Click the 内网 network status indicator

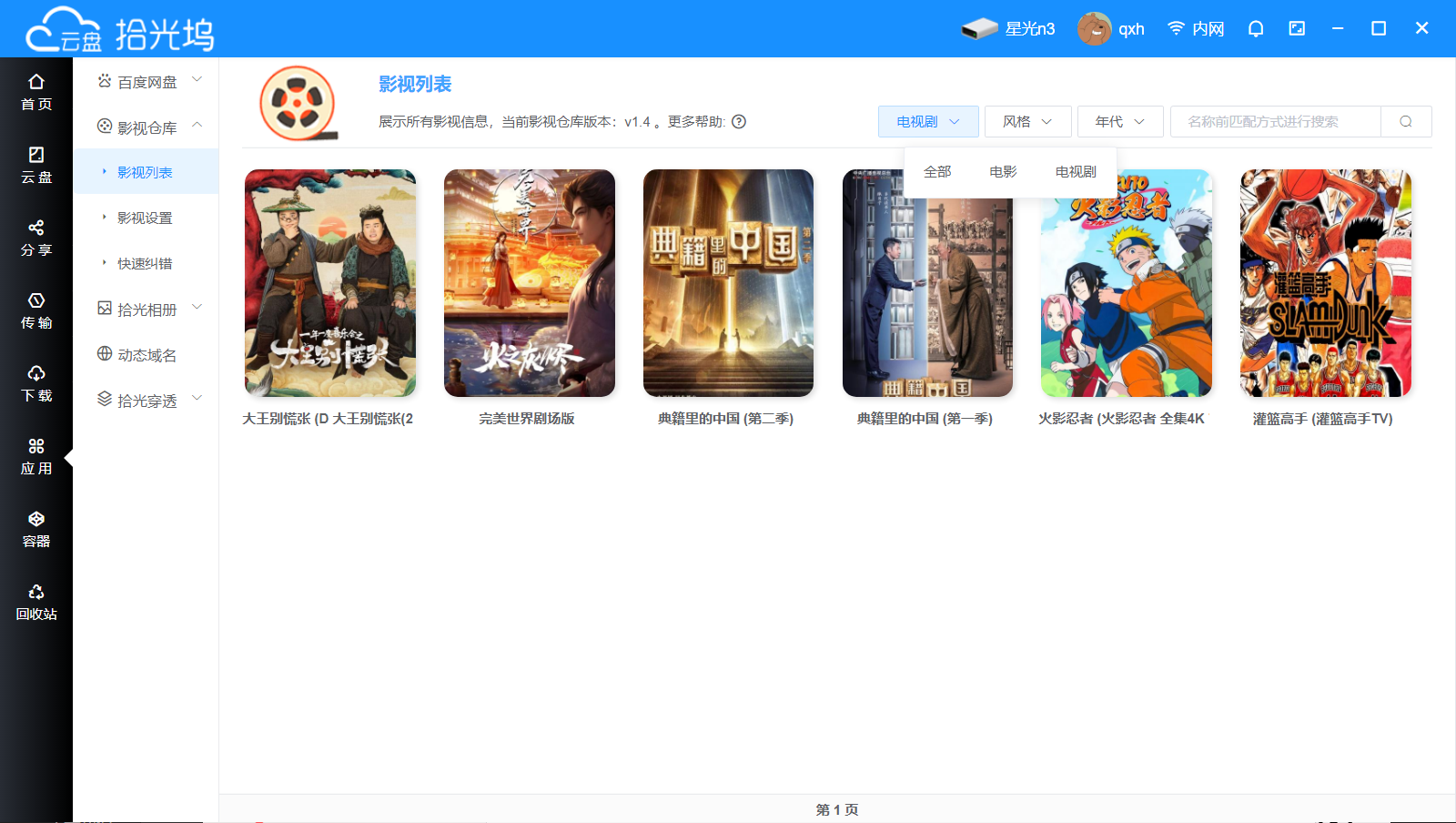coord(1196,28)
